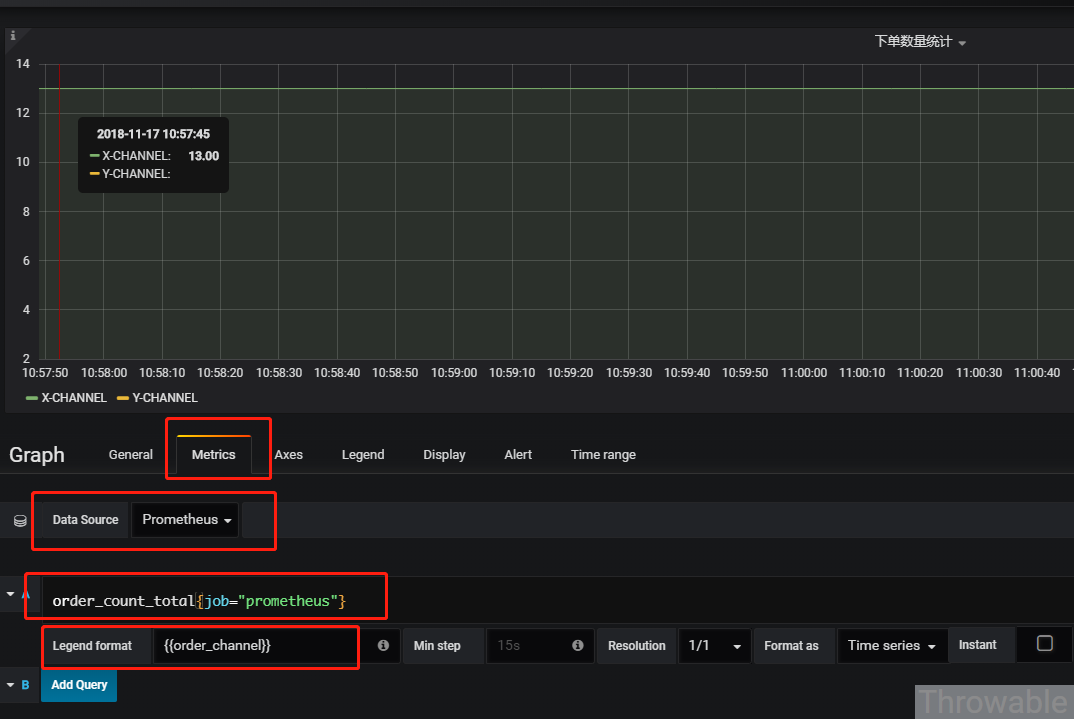Open the Time range tab
1074x719 pixels.
603,455
